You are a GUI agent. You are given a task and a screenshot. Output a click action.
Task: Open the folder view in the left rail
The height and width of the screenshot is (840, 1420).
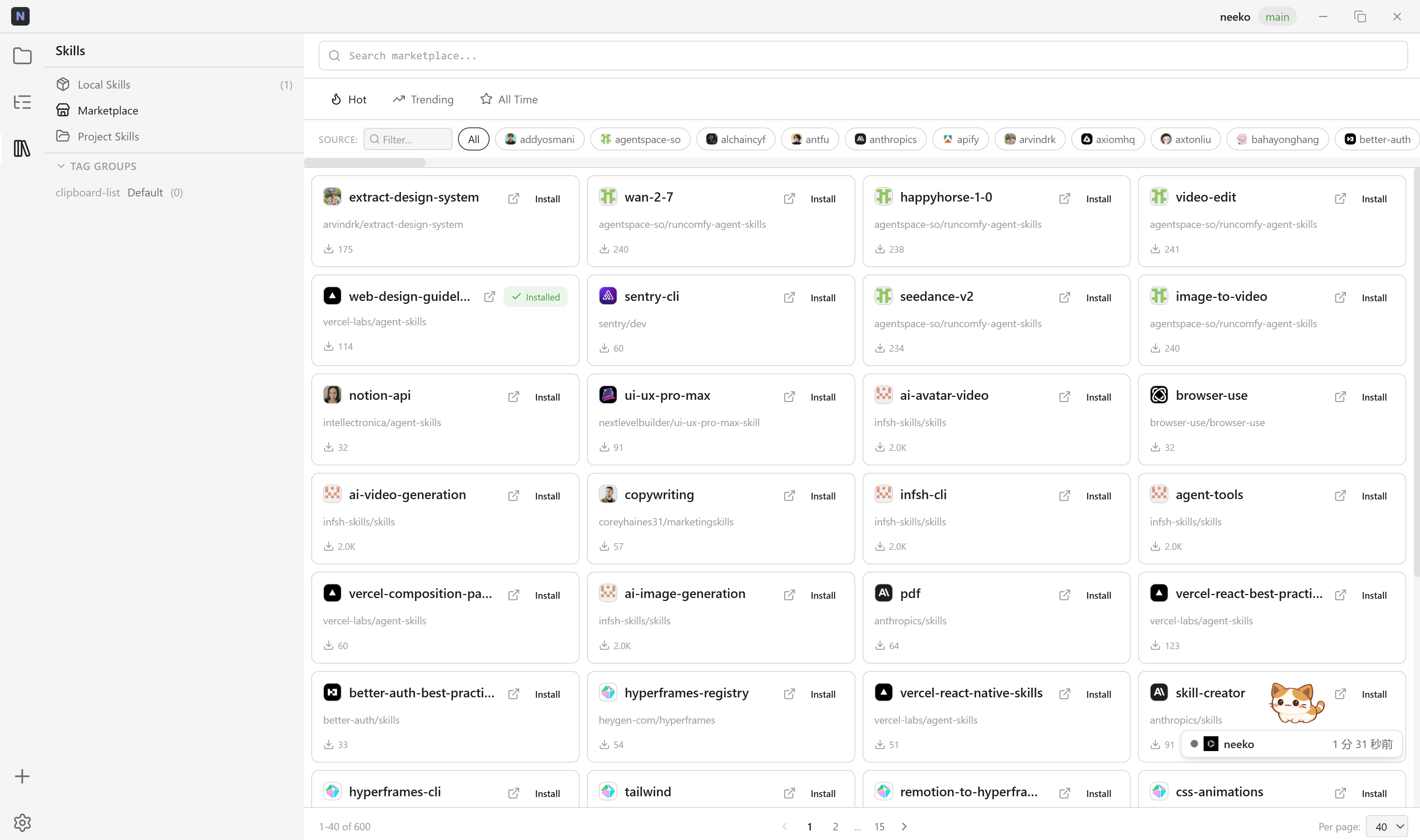pos(22,56)
